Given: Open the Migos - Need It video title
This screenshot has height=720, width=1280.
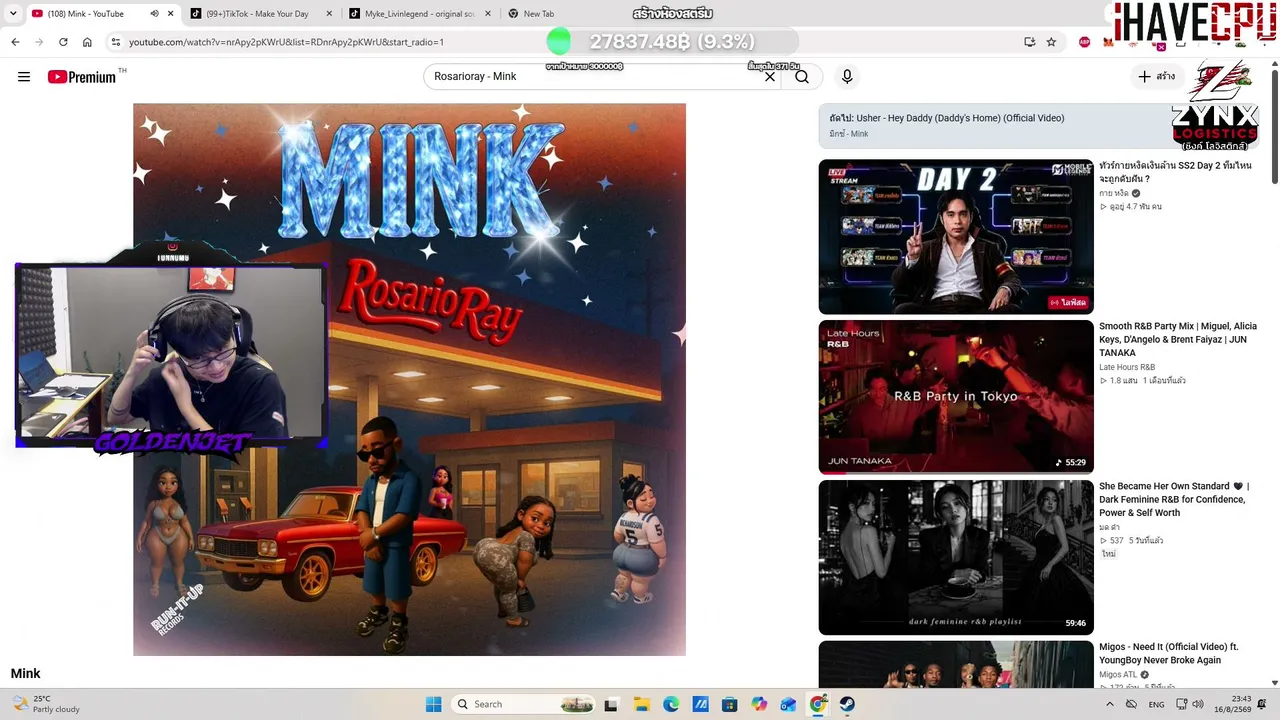Looking at the screenshot, I should coord(1168,653).
